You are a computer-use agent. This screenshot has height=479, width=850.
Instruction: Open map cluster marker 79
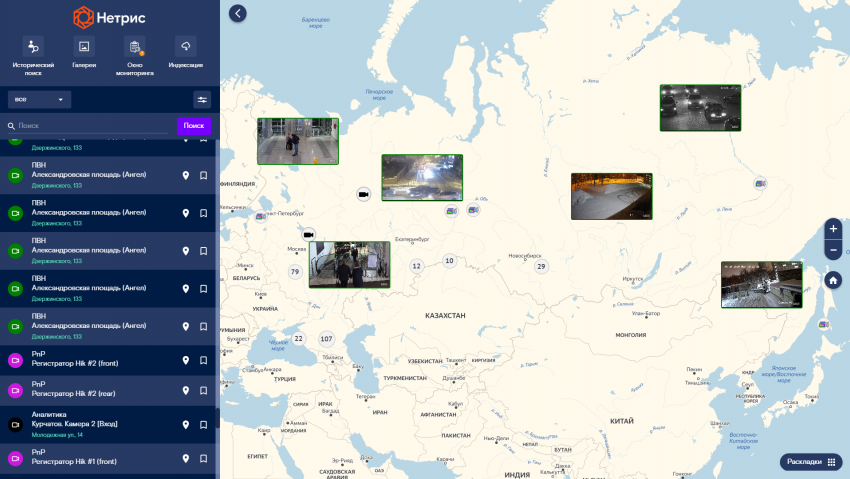pos(295,271)
